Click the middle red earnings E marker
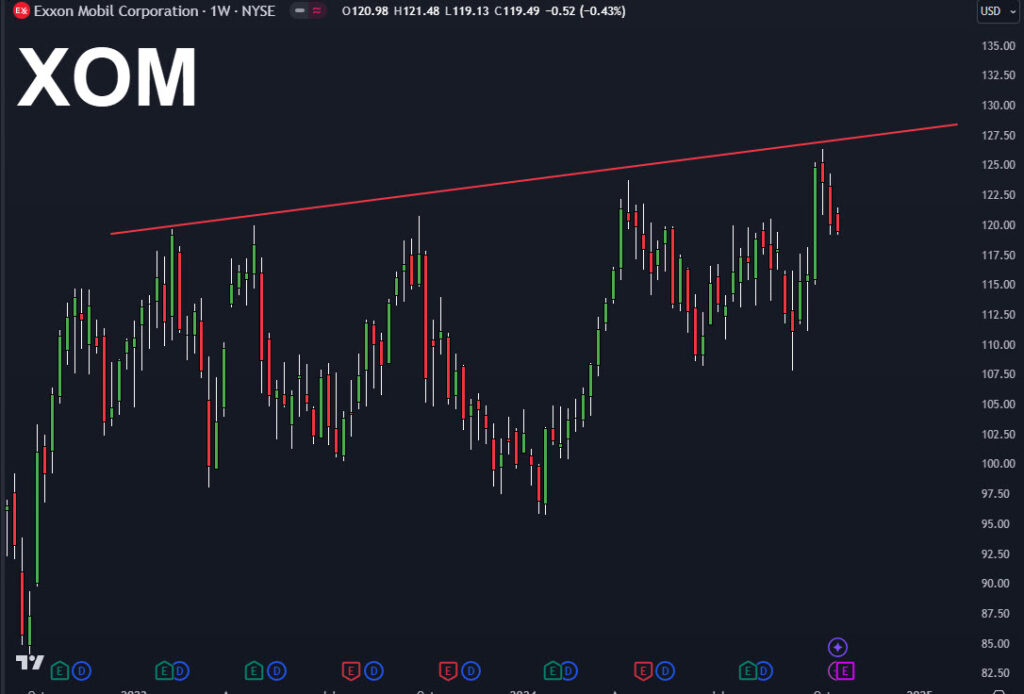This screenshot has width=1024, height=694. pyautogui.click(x=447, y=670)
